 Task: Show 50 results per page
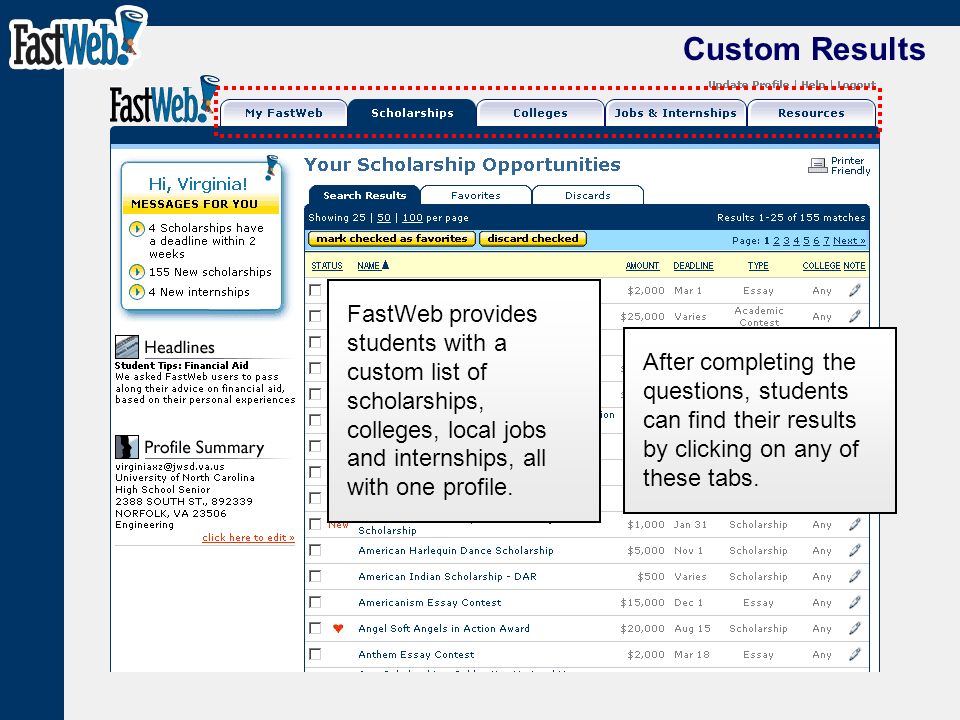point(384,218)
